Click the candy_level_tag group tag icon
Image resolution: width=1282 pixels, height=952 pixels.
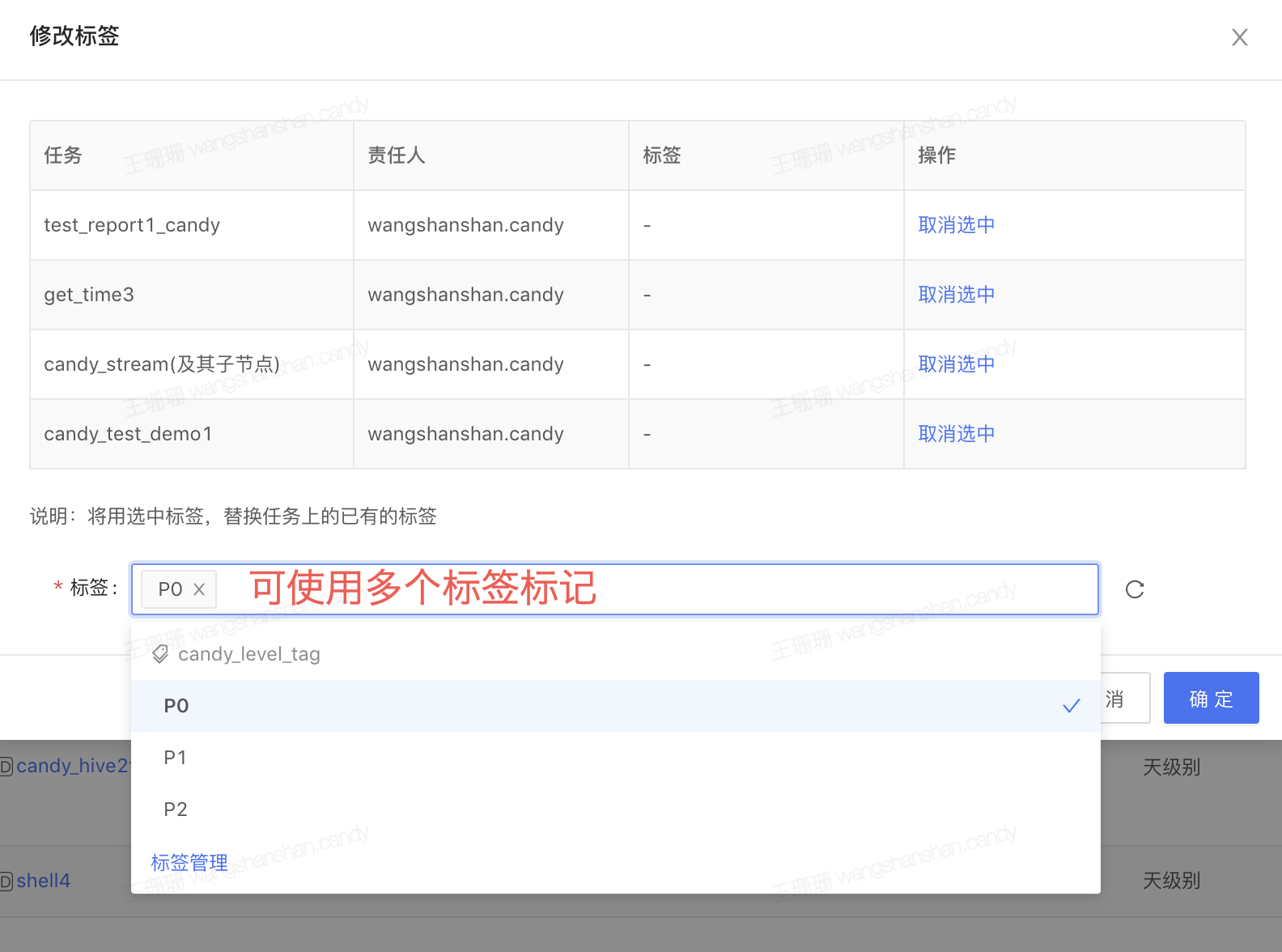[160, 654]
